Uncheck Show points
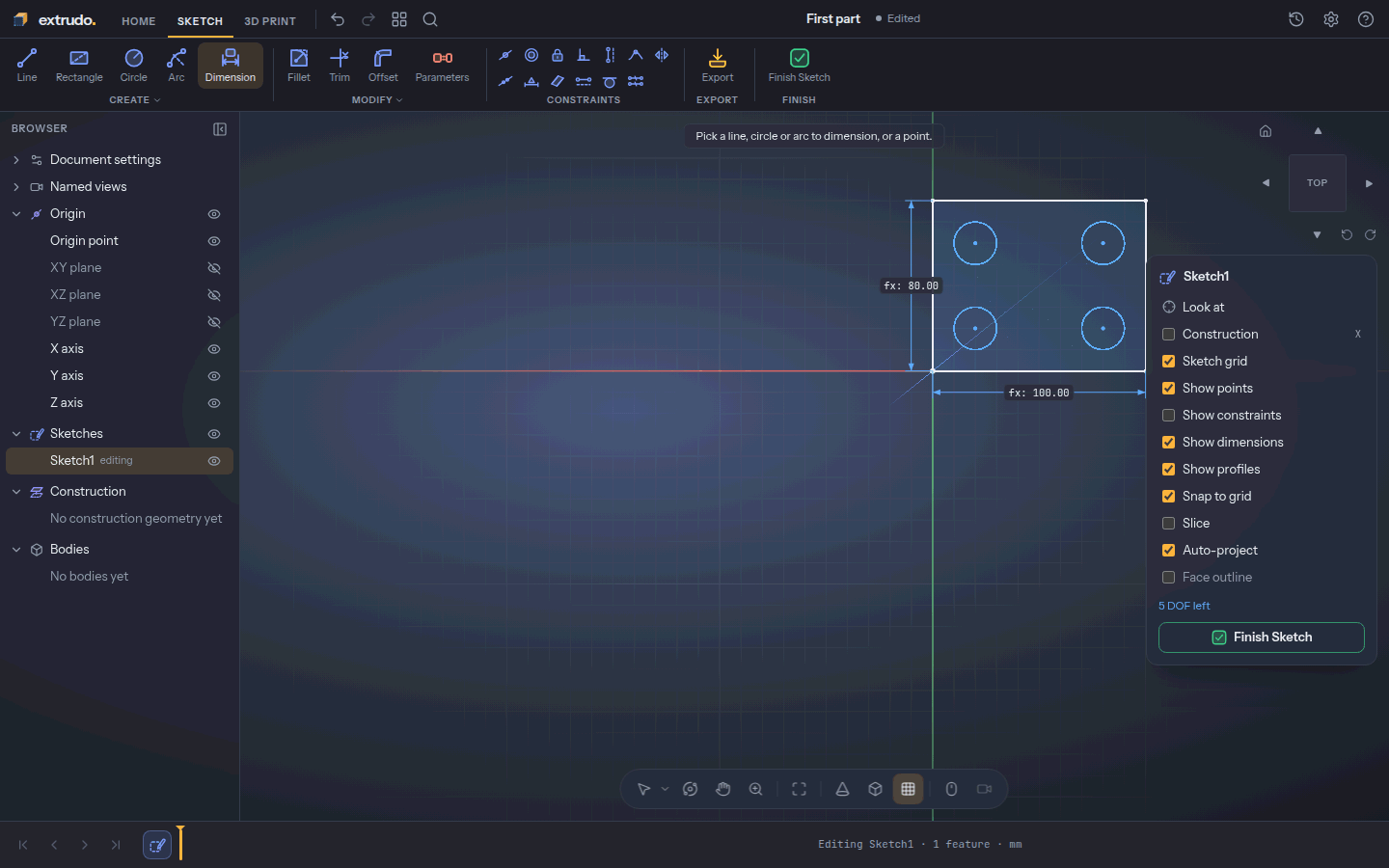 [1168, 389]
